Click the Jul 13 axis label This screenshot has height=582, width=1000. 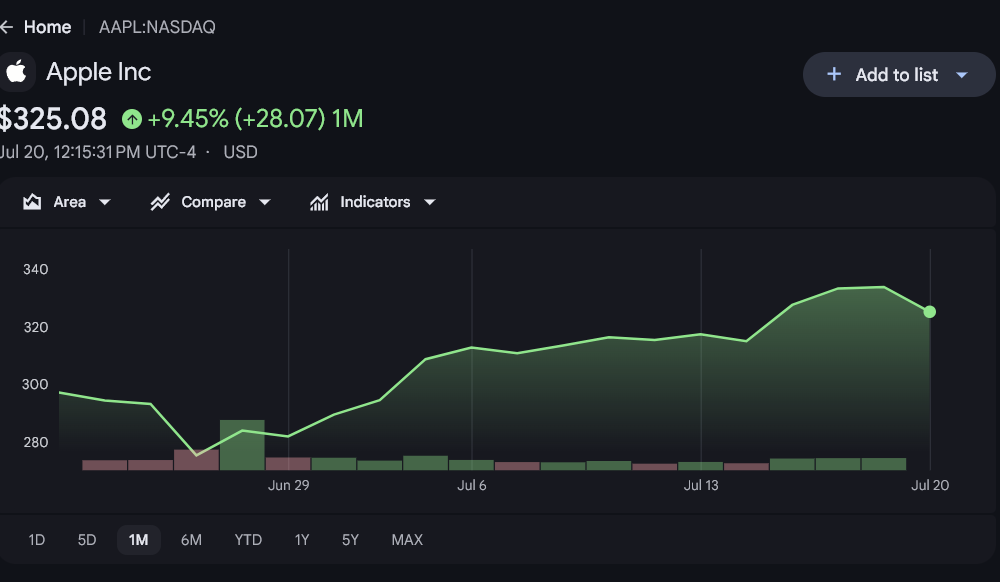pos(701,485)
